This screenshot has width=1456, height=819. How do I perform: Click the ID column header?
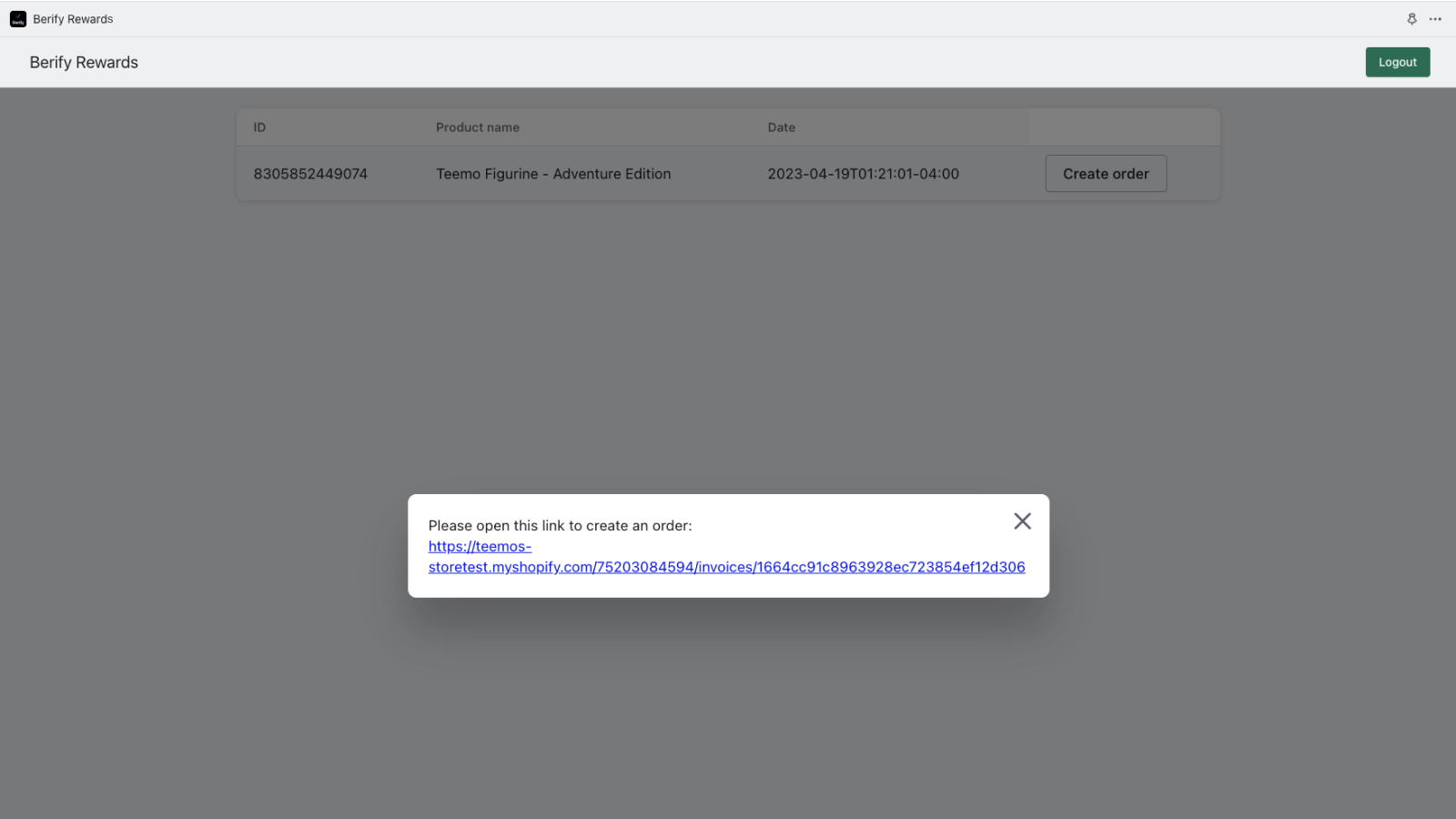click(259, 127)
